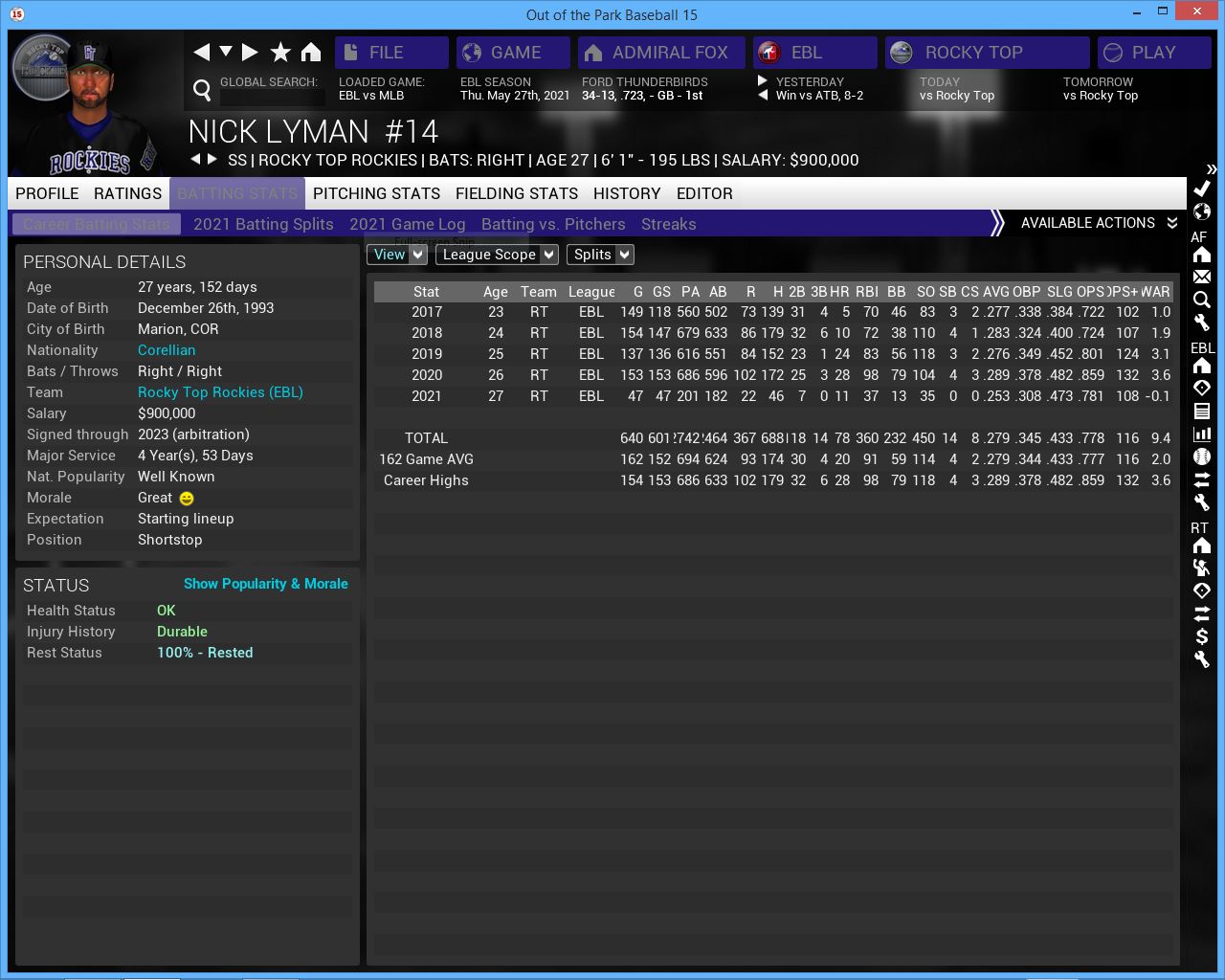1225x980 pixels.
Task: Open the Splits dropdown
Action: (x=600, y=255)
